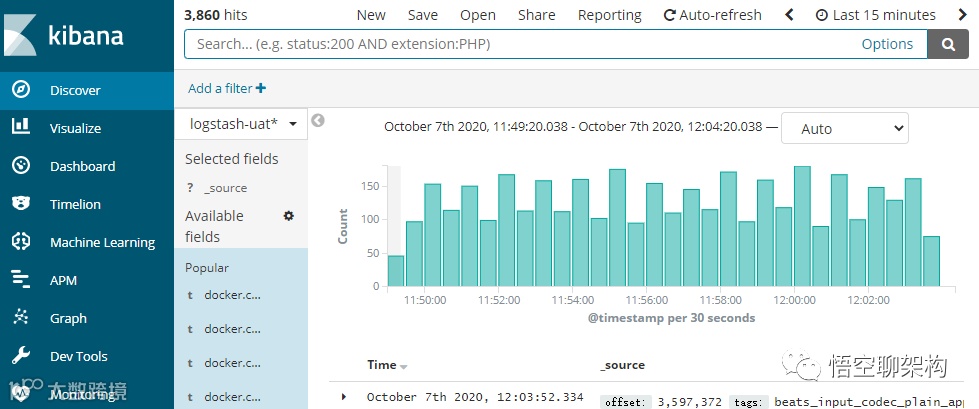979x409 pixels.
Task: Click the _source column header
Action: tap(622, 365)
